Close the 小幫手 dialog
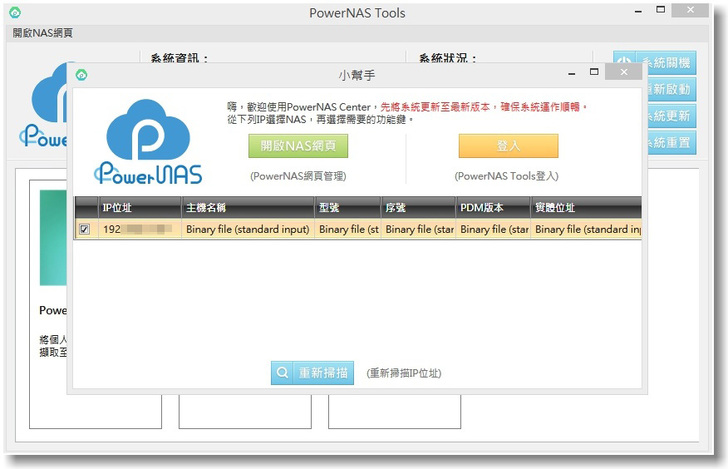 click(x=624, y=72)
